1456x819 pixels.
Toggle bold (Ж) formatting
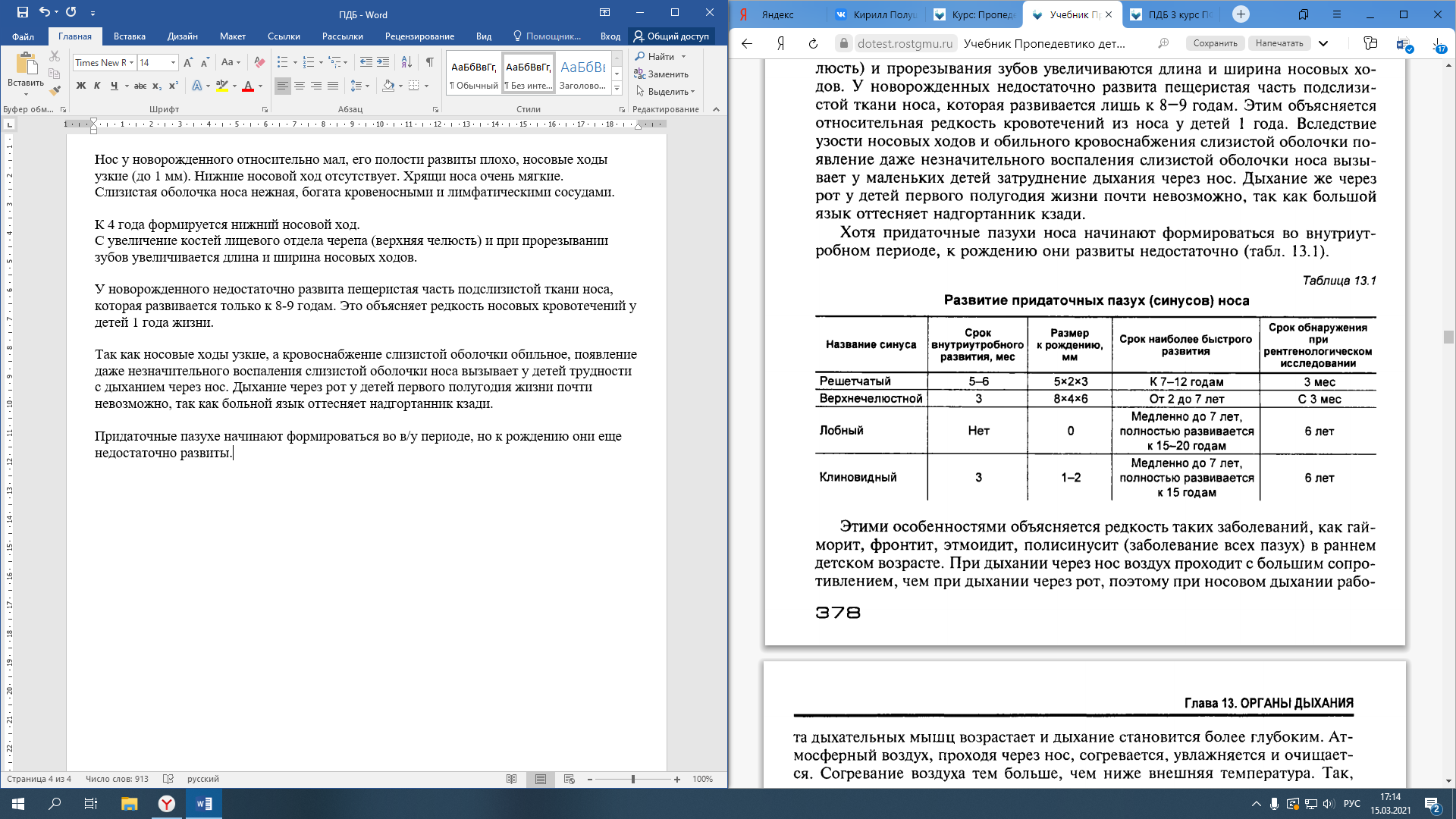(x=80, y=86)
